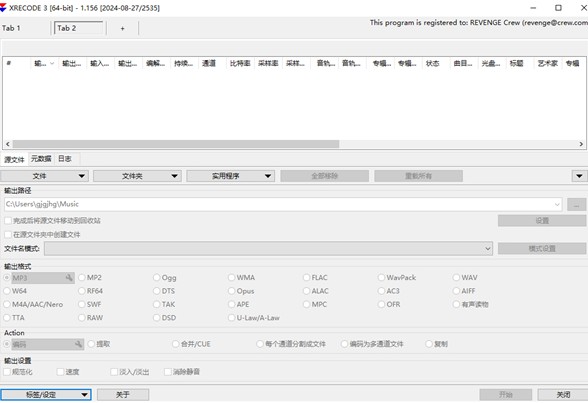The width and height of the screenshot is (588, 403).
Task: Select 每个通道分割成文件 action
Action: point(291,344)
